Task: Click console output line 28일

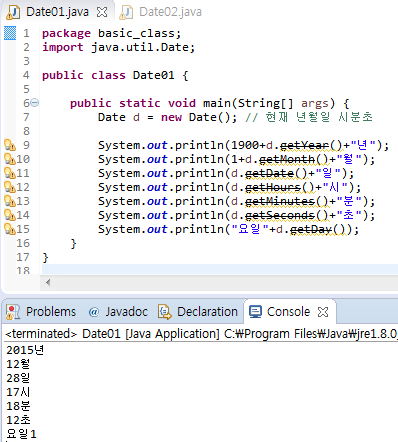Action: pyautogui.click(x=18, y=378)
